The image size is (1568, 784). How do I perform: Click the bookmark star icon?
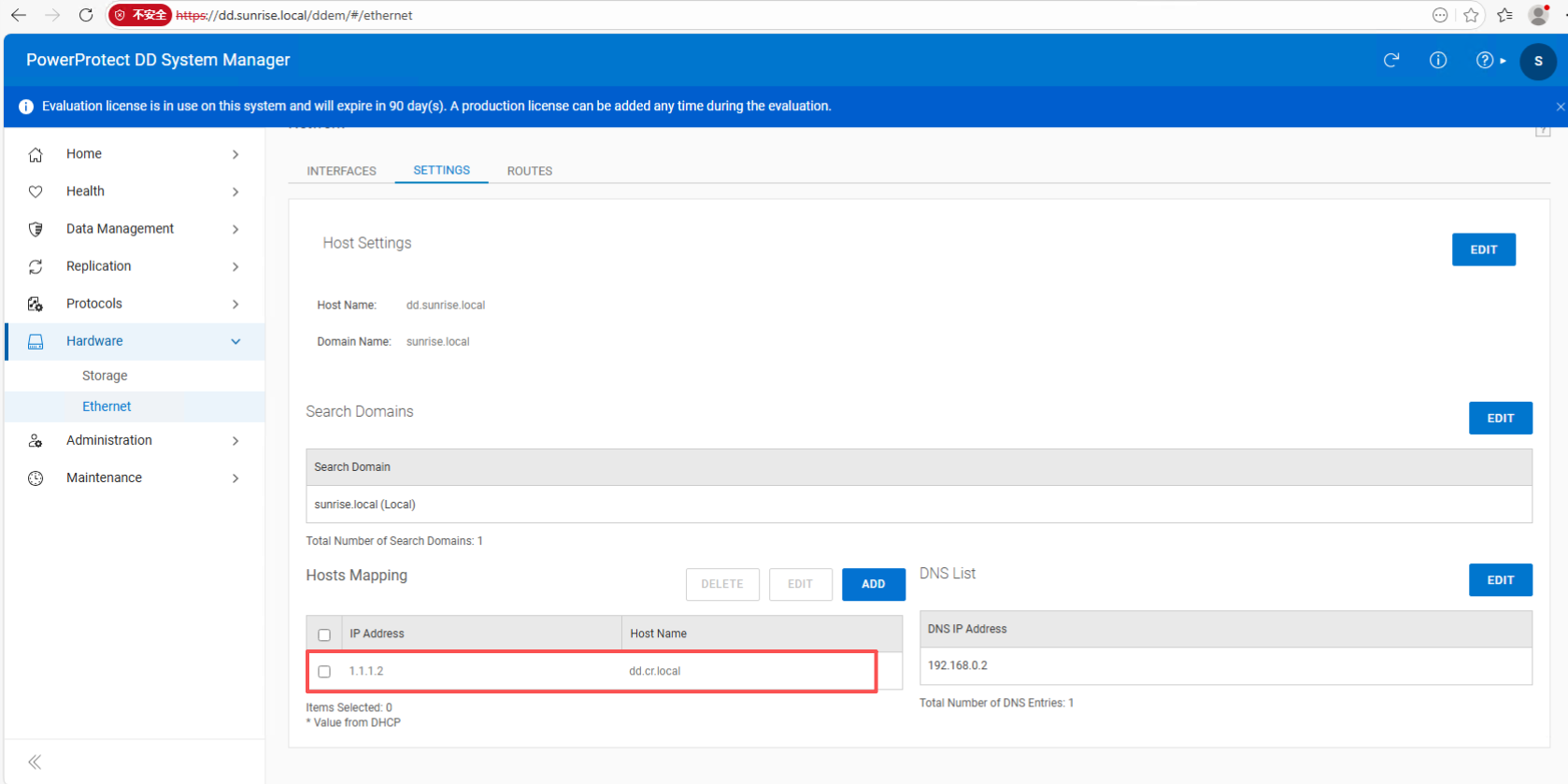pos(1471,15)
